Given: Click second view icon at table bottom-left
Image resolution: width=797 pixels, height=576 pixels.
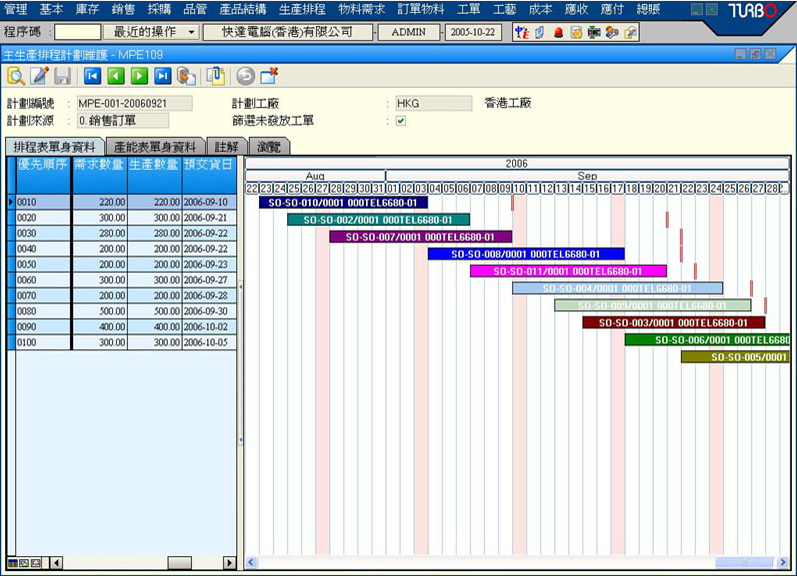Looking at the screenshot, I should point(24,563).
